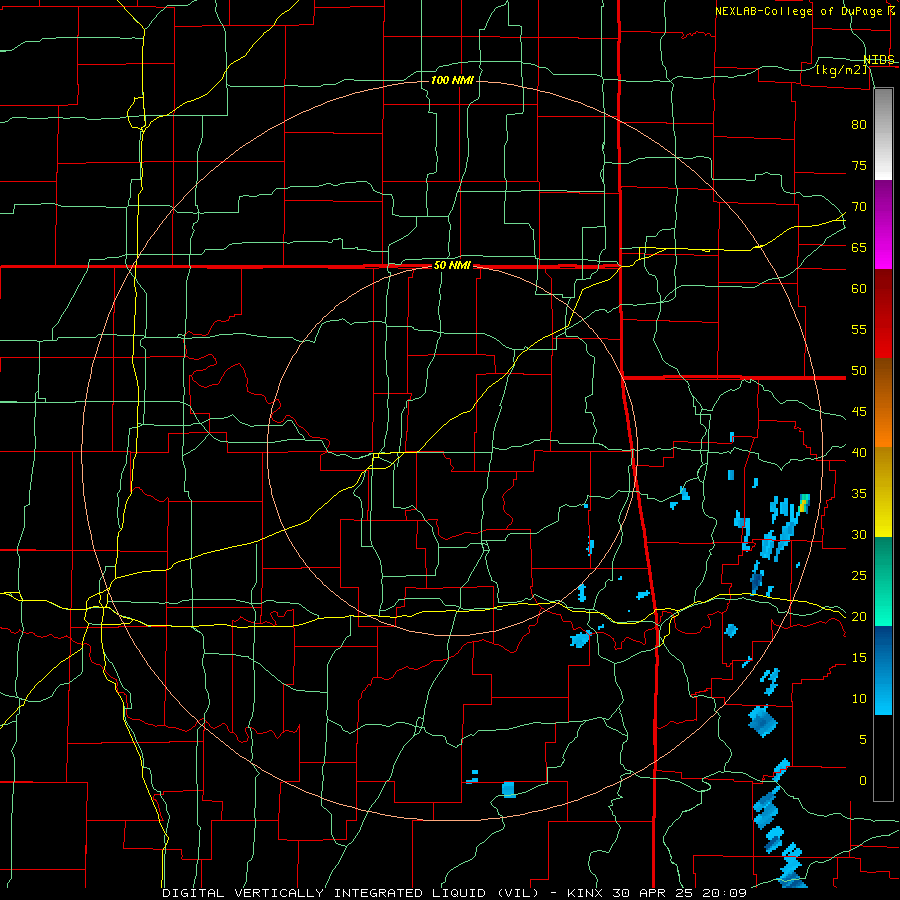900x900 pixels.
Task: Click the color scale value 20
Action: tap(859, 616)
